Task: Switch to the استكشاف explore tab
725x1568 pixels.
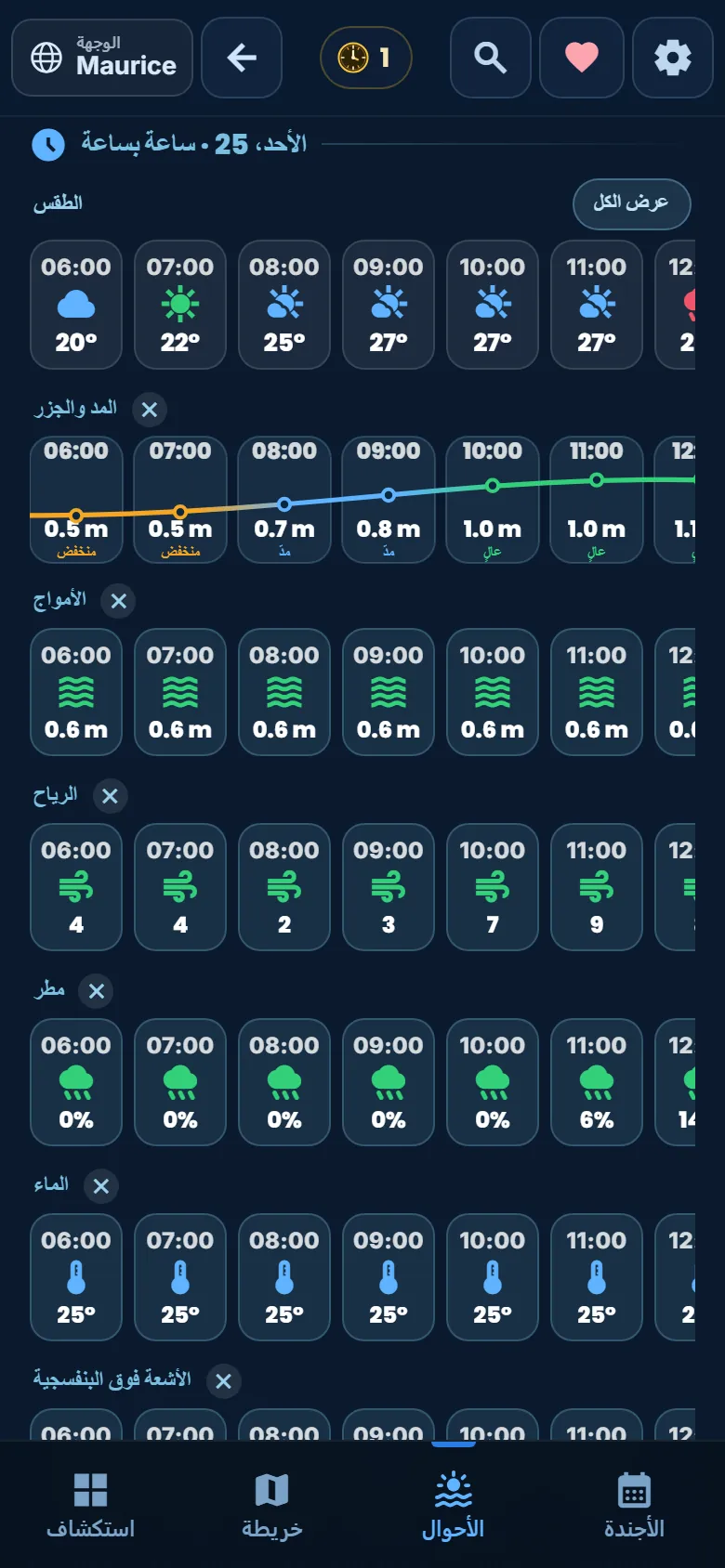Action: click(x=91, y=1505)
